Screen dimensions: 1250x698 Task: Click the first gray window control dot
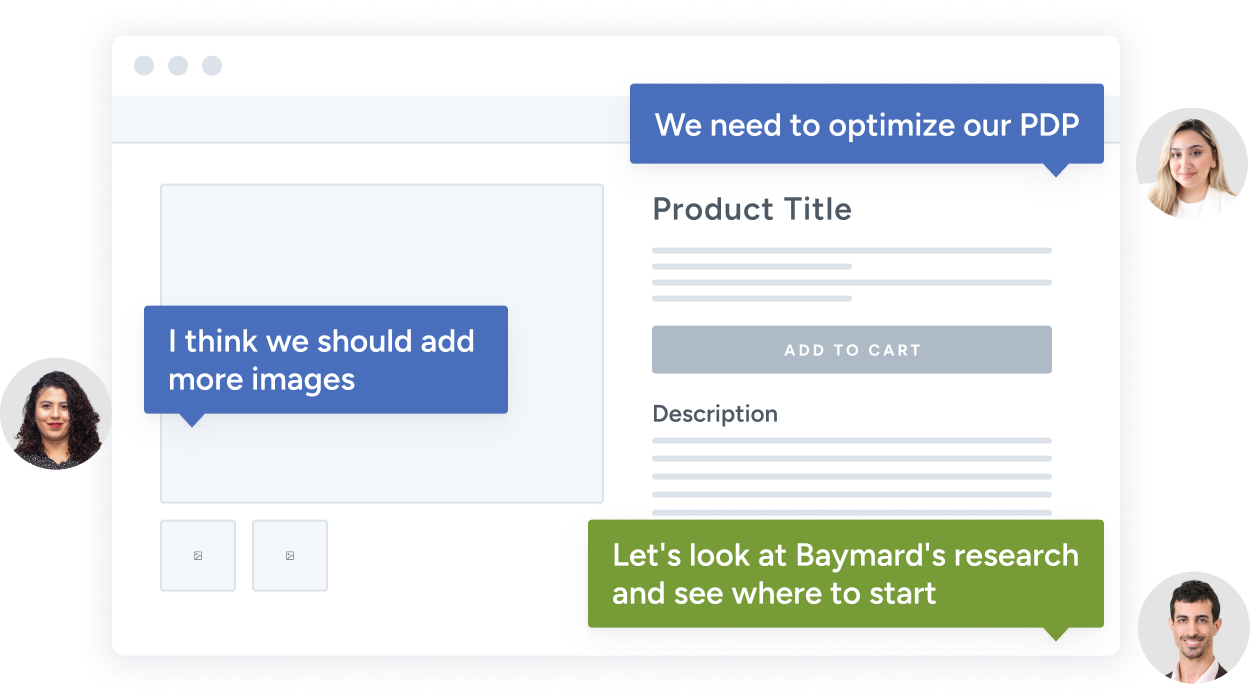(x=144, y=66)
